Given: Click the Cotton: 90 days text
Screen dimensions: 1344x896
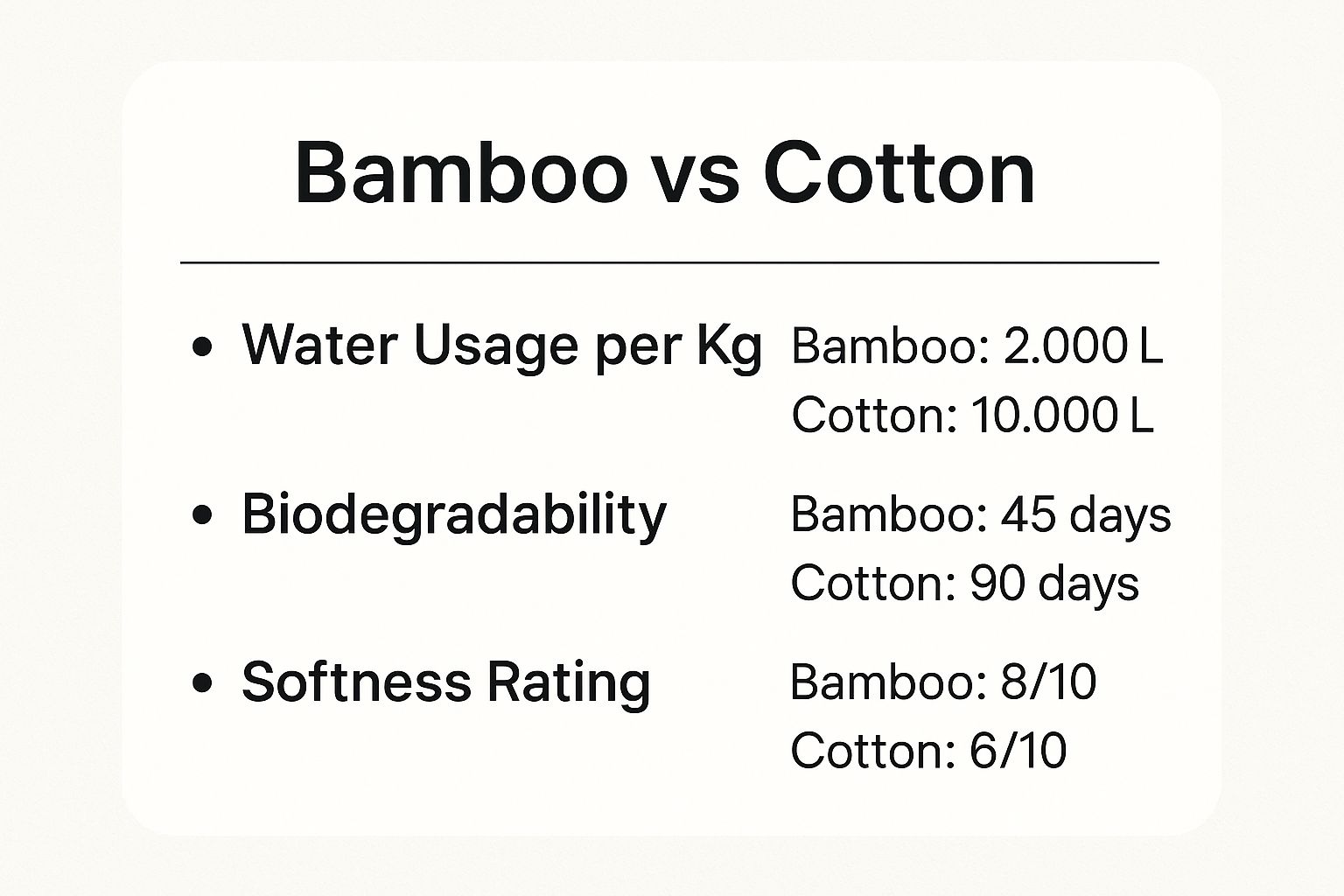Looking at the screenshot, I should 965,583.
